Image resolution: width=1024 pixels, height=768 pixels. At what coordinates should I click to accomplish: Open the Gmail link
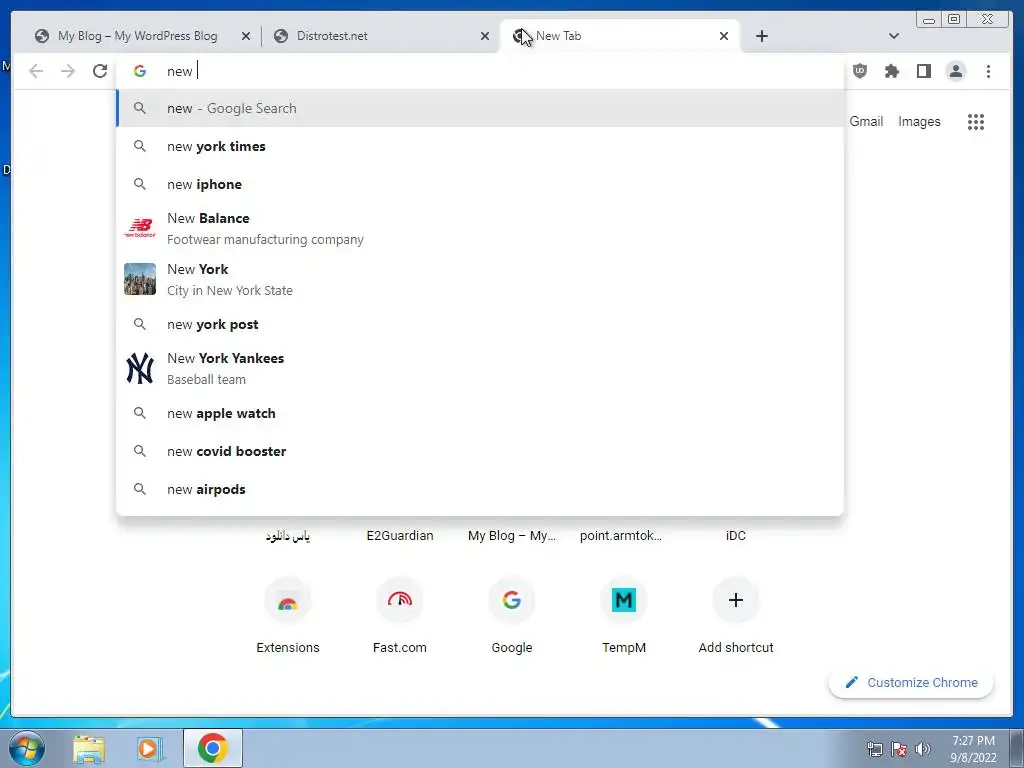866,121
